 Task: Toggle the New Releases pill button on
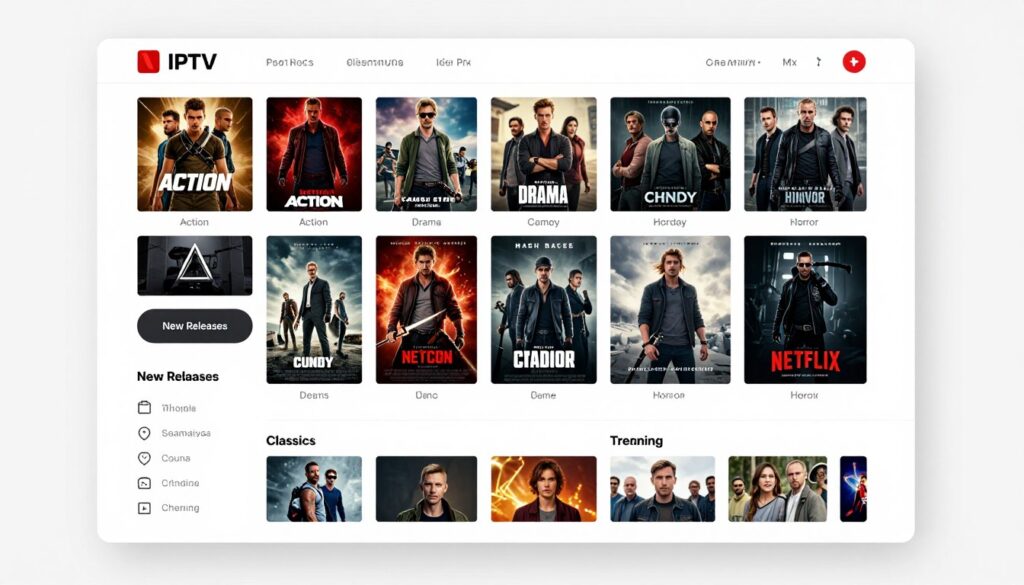[x=194, y=325]
